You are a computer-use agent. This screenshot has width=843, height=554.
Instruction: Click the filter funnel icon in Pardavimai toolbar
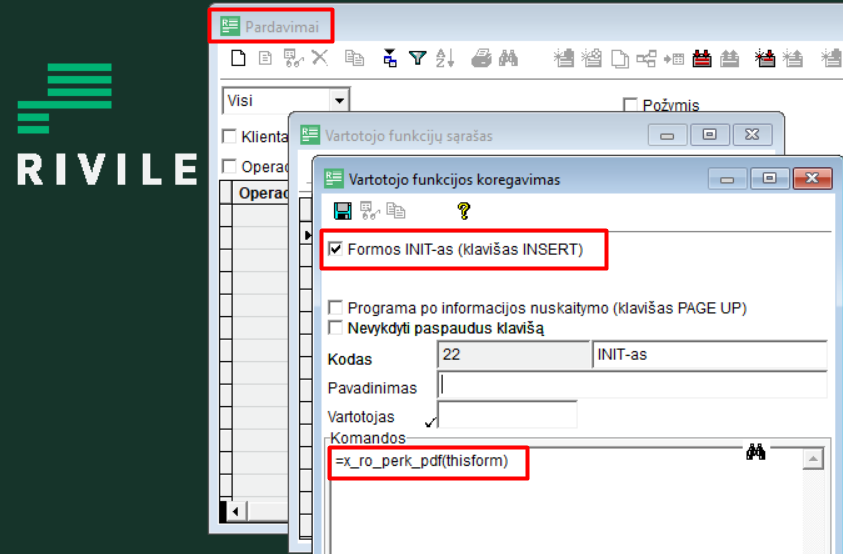point(417,58)
